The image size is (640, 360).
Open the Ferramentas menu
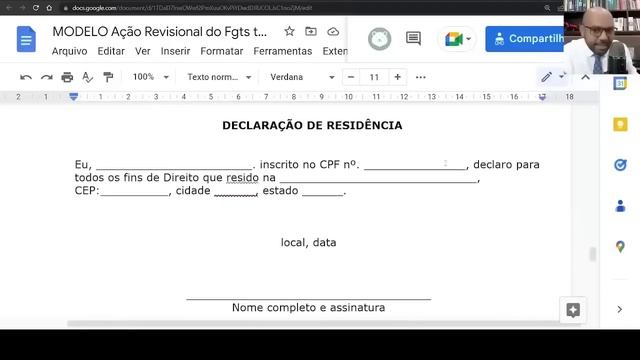pyautogui.click(x=283, y=51)
